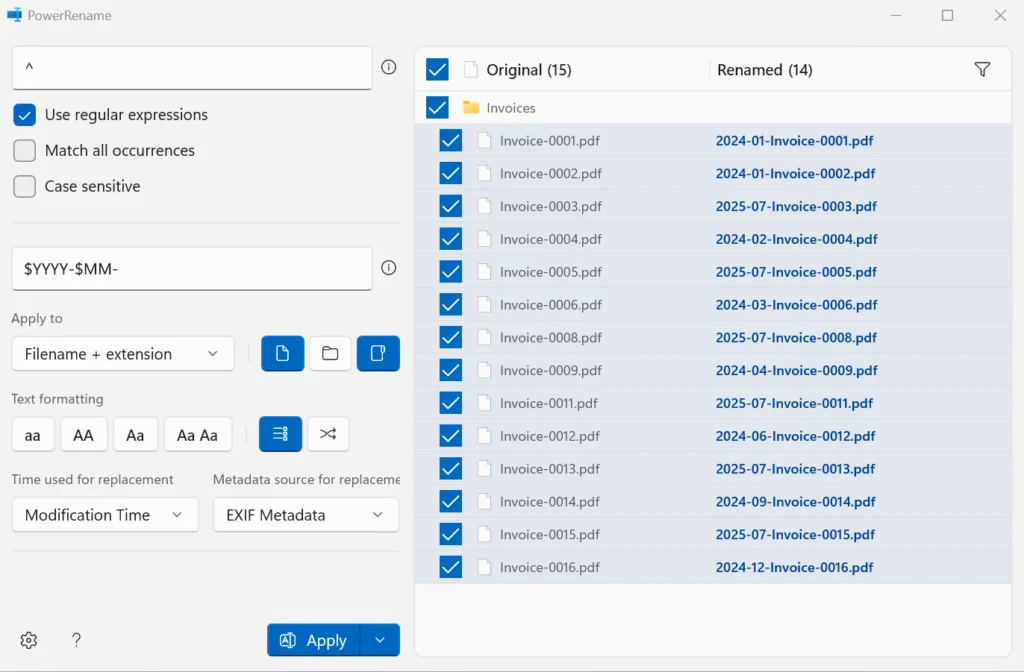Click the PowerRename app icon in title bar
Image resolution: width=1024 pixels, height=672 pixels.
(14, 15)
